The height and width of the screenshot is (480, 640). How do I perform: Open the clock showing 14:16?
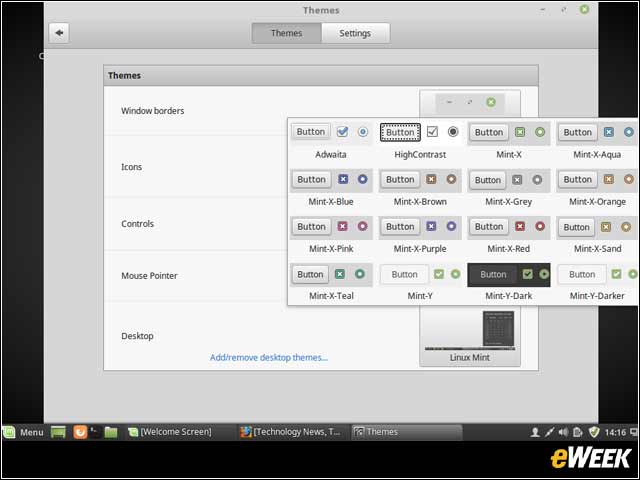615,432
